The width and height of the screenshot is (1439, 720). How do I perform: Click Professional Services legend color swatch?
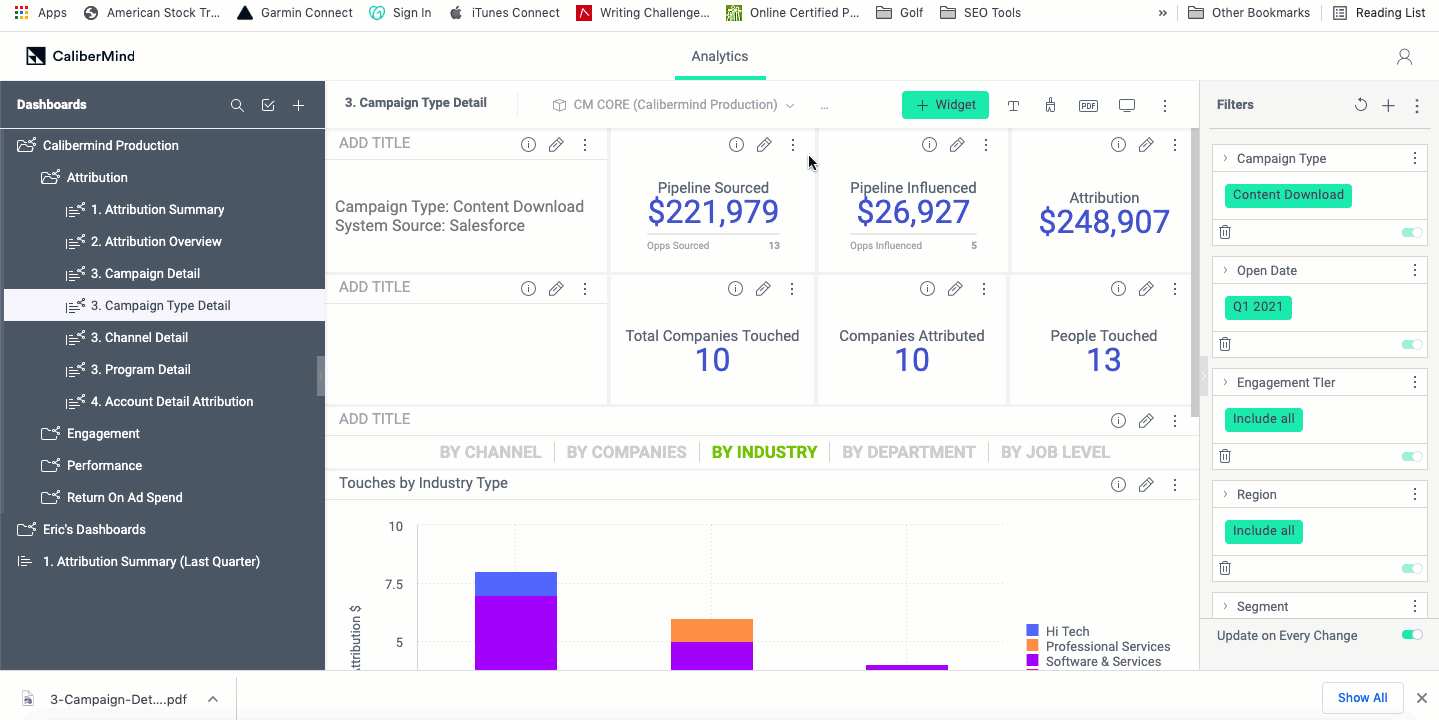click(x=1032, y=646)
